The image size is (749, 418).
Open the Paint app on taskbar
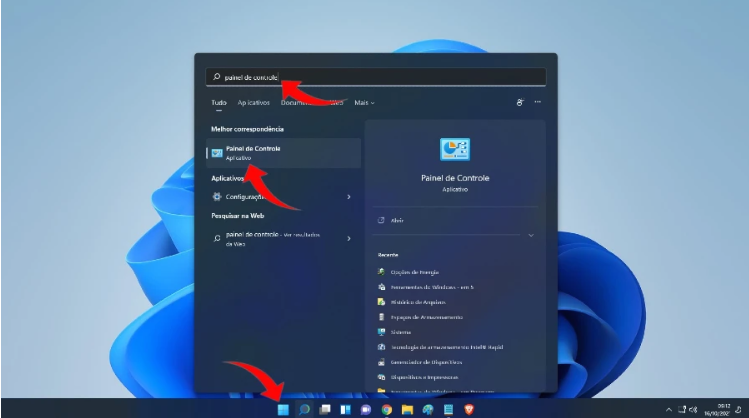point(428,409)
